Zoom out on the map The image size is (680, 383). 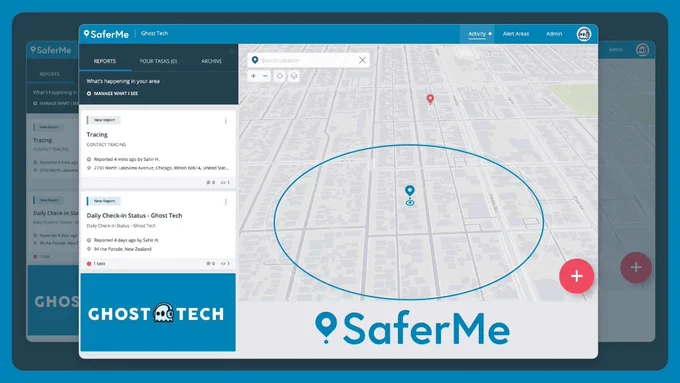coord(265,76)
